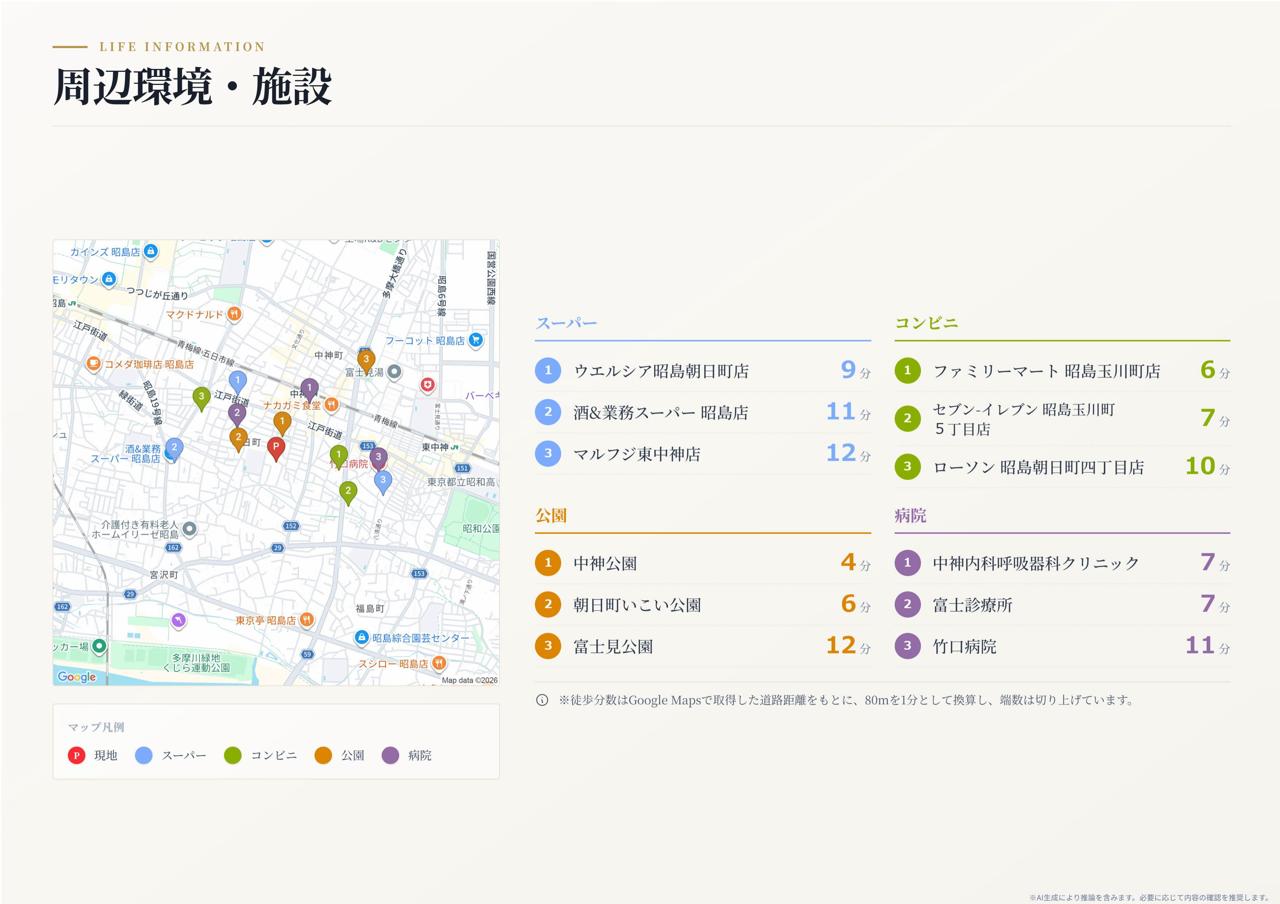The width and height of the screenshot is (1280, 904).
Task: Click the ウエルシア昭島朝日町店 list entry
Action: pos(703,371)
